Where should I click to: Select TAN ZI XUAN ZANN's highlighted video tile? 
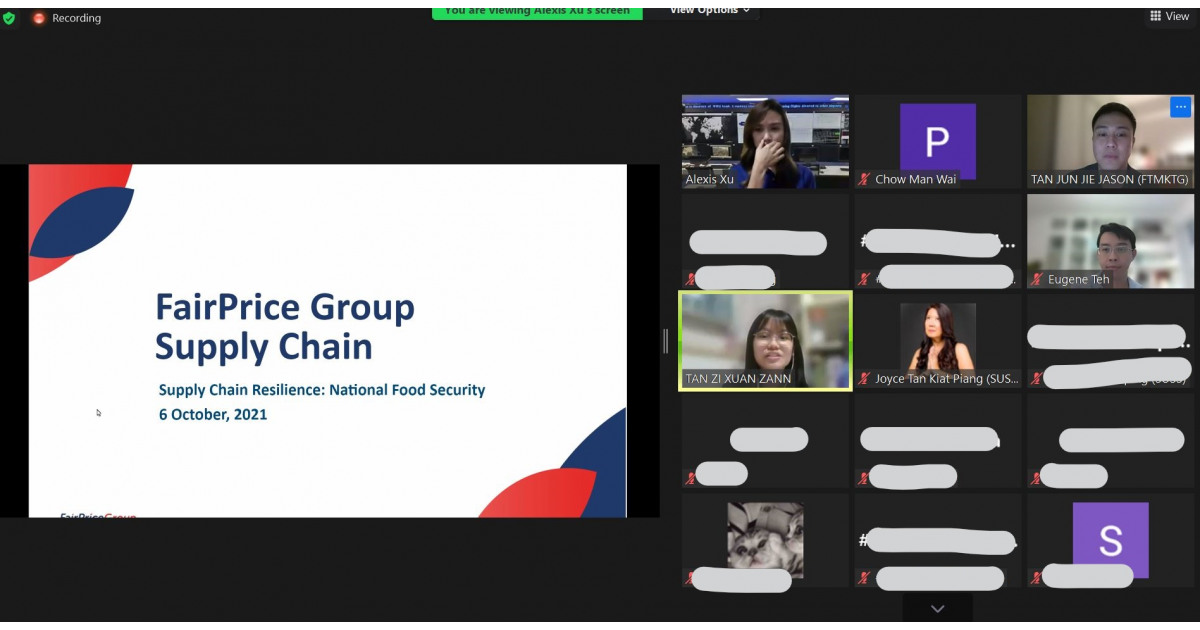click(x=765, y=340)
